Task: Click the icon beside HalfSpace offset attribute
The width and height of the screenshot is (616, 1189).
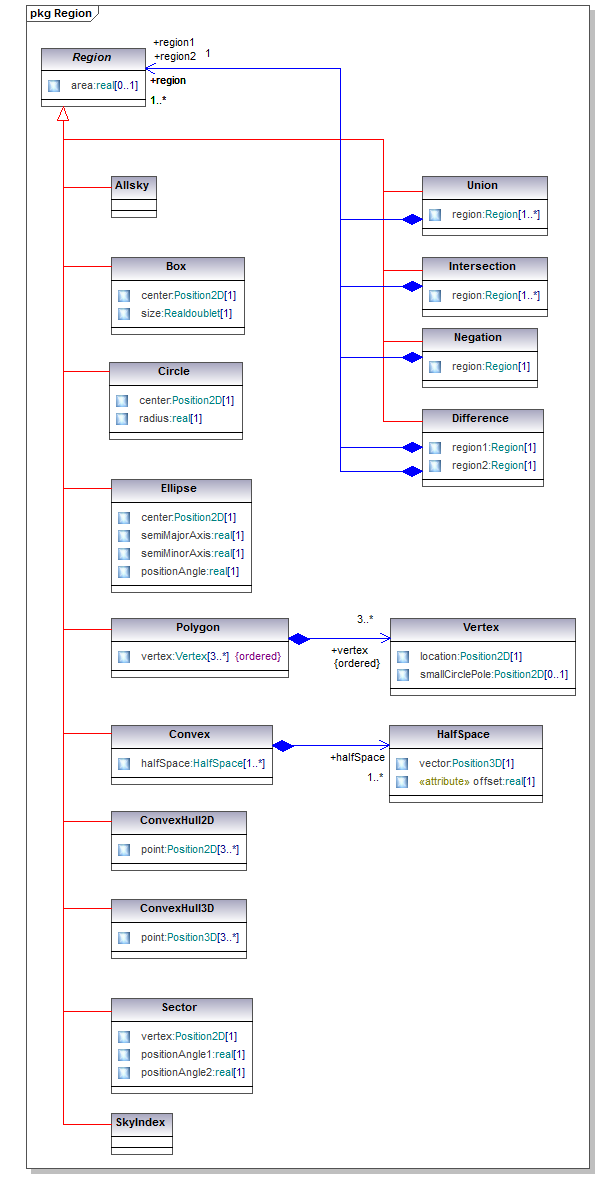Action: [x=402, y=782]
